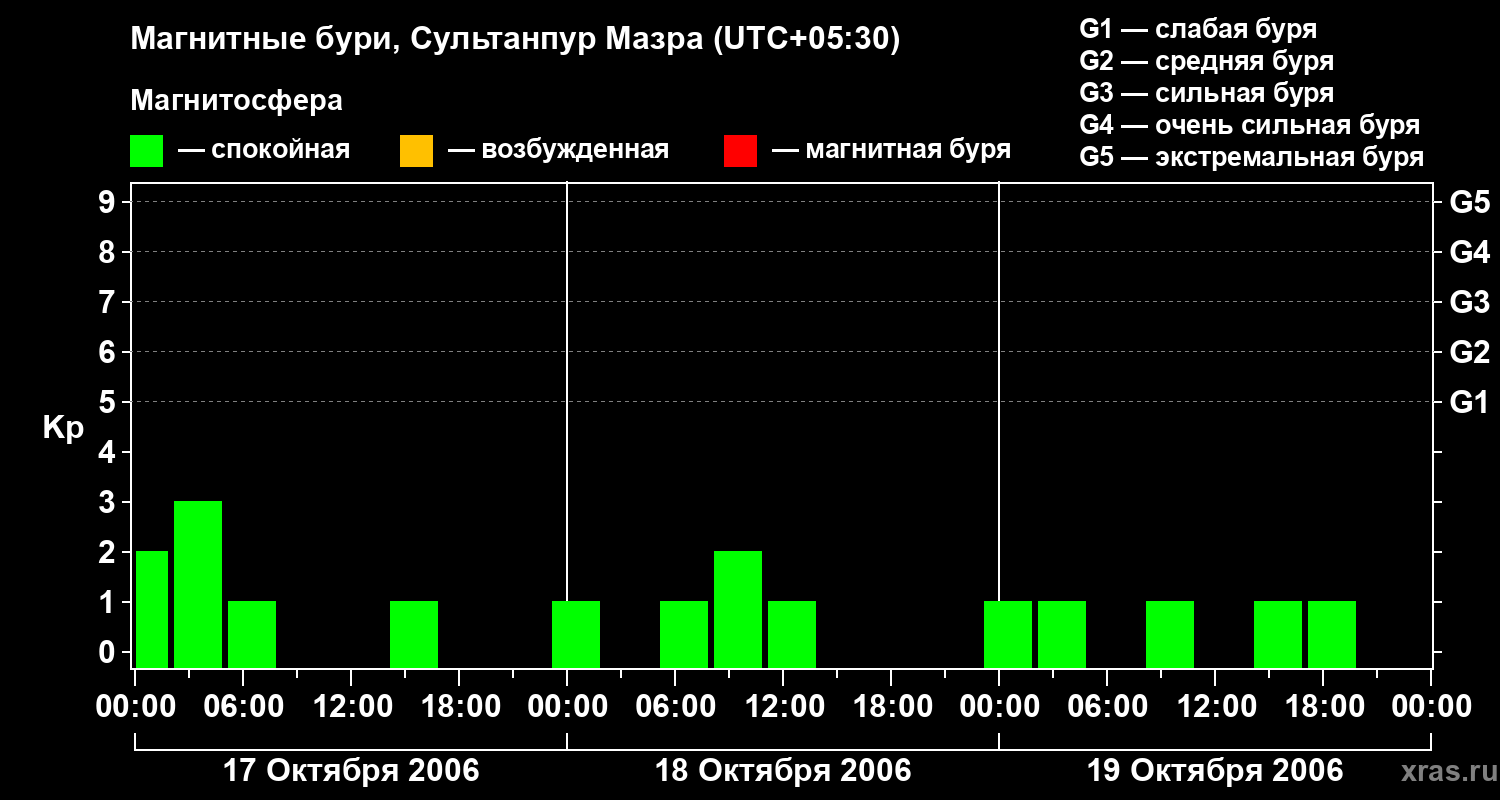1500x800 pixels.
Task: Click the 'Магнитосфера' legend heading
Action: tap(236, 101)
